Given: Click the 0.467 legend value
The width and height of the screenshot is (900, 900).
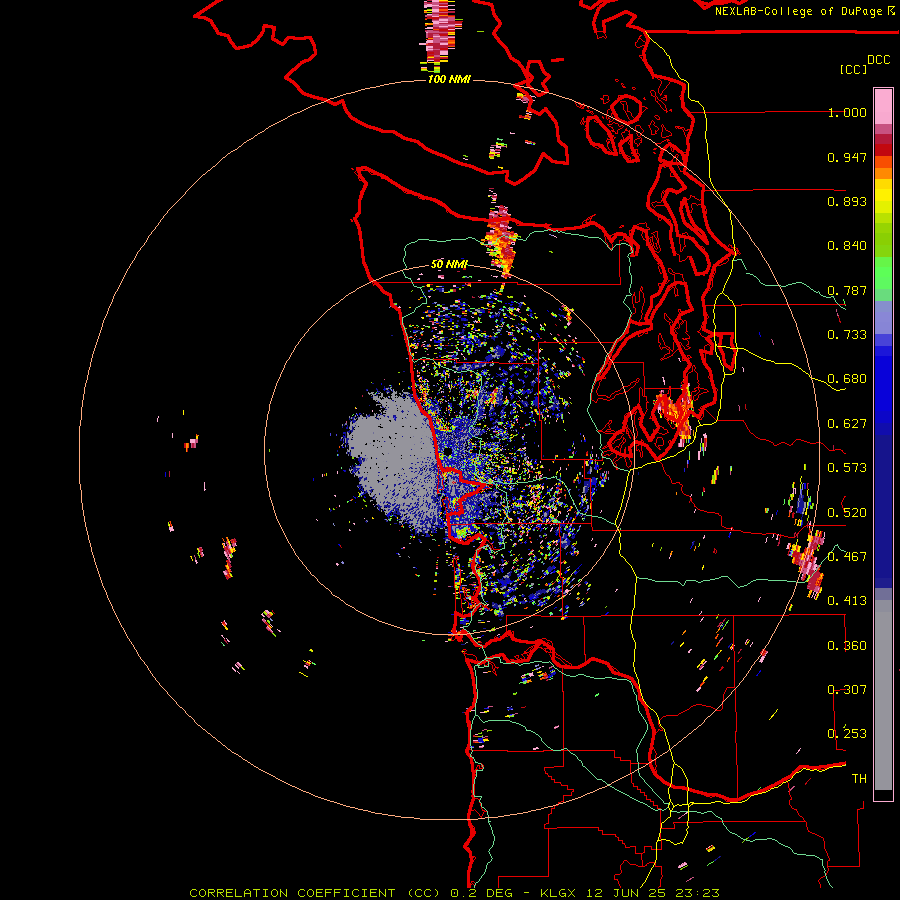Looking at the screenshot, I should (x=847, y=557).
